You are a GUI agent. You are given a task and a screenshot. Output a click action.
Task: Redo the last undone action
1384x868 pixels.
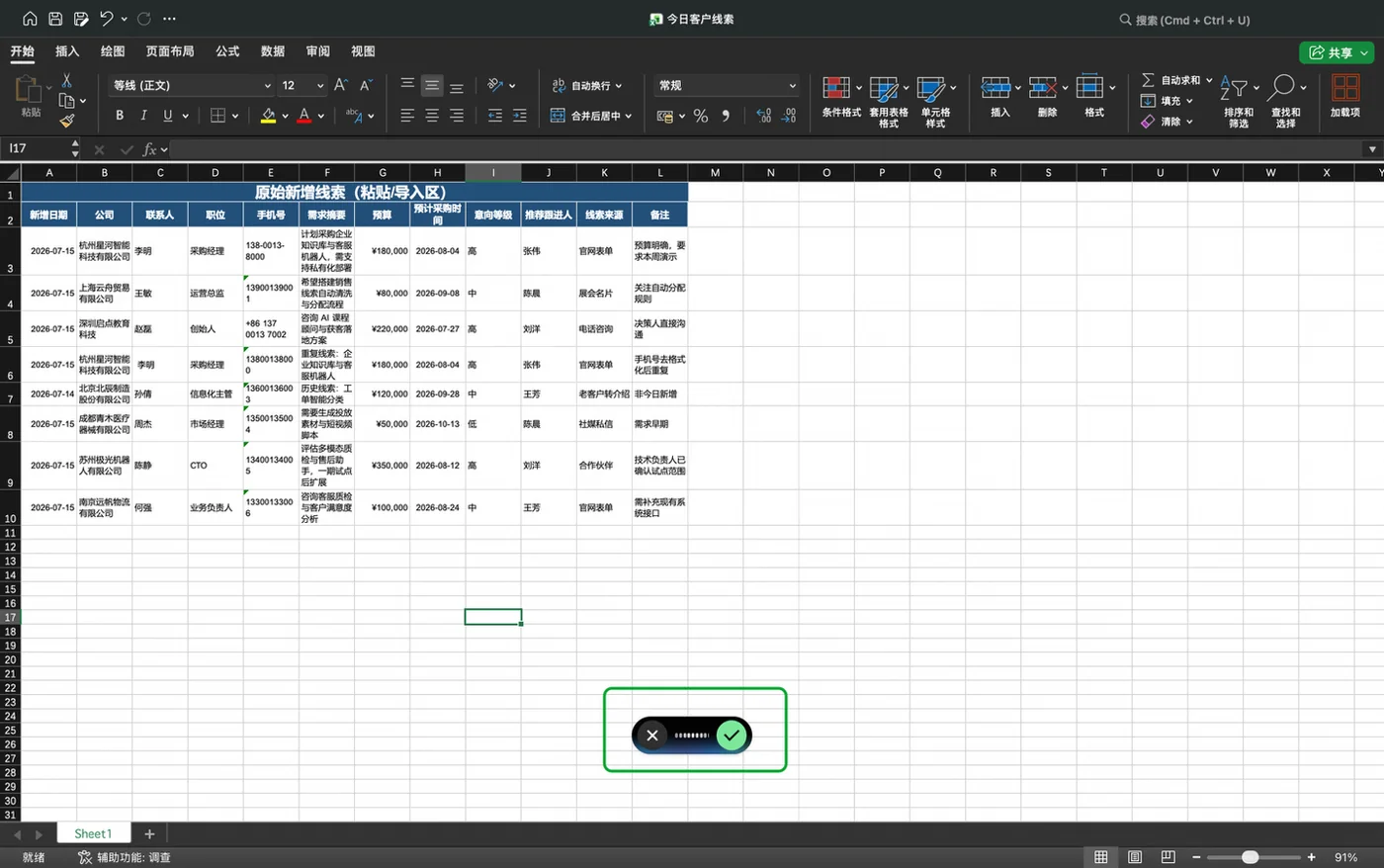pos(144,19)
